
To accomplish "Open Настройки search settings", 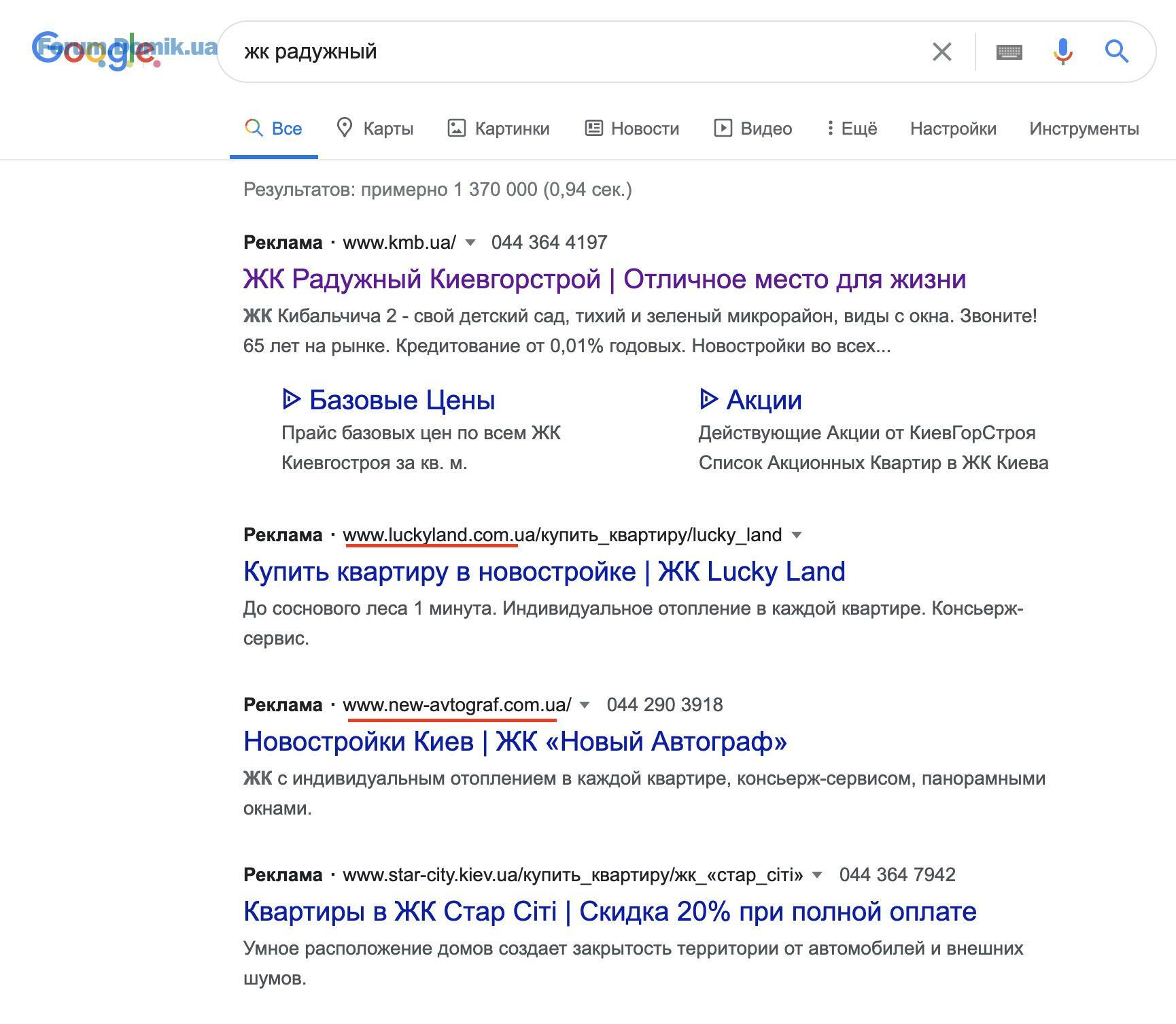I will (x=953, y=129).
